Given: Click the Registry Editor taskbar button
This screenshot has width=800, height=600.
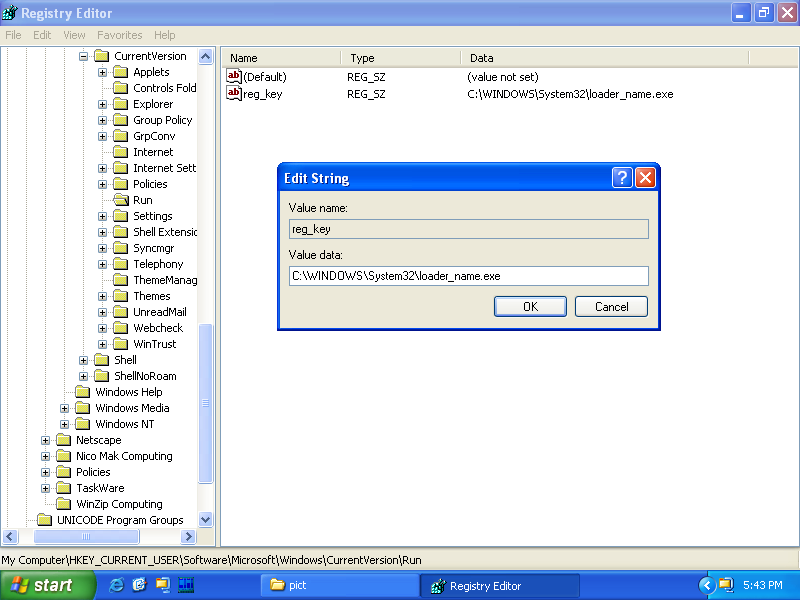Looking at the screenshot, I should point(500,586).
